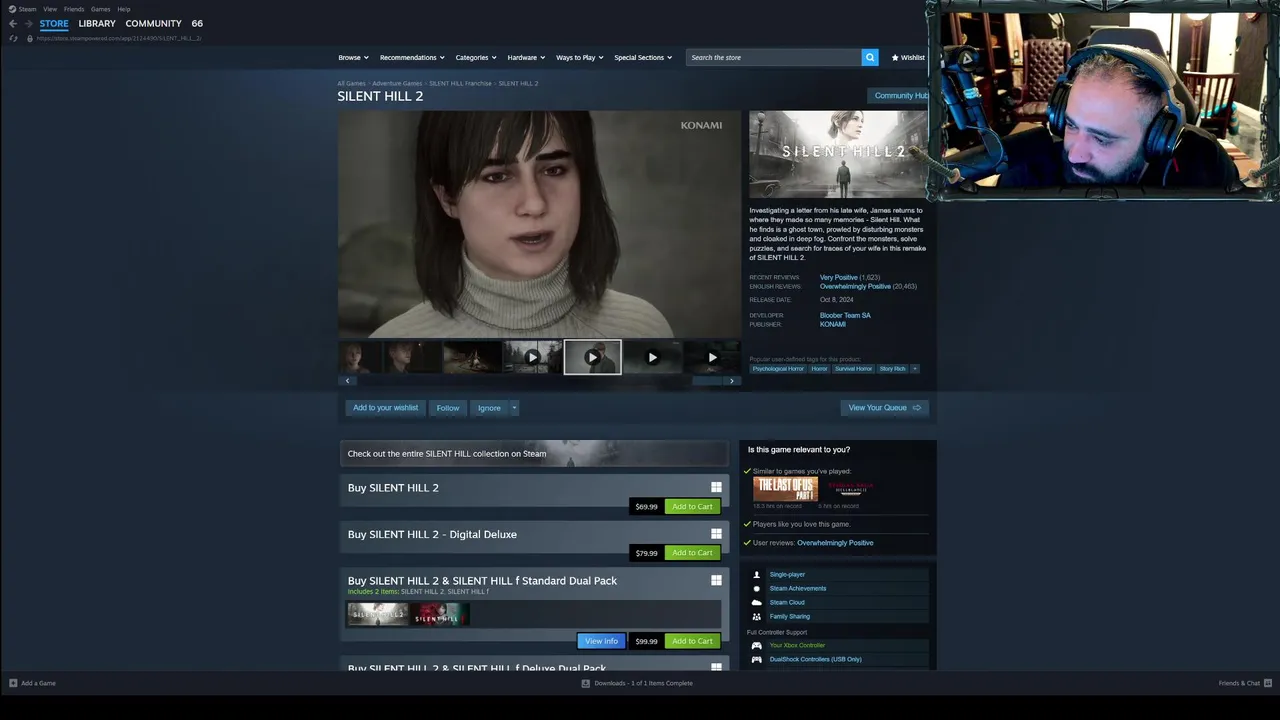Click the Steam logo in the top-left corner
This screenshot has width=1280, height=720.
click(12, 9)
